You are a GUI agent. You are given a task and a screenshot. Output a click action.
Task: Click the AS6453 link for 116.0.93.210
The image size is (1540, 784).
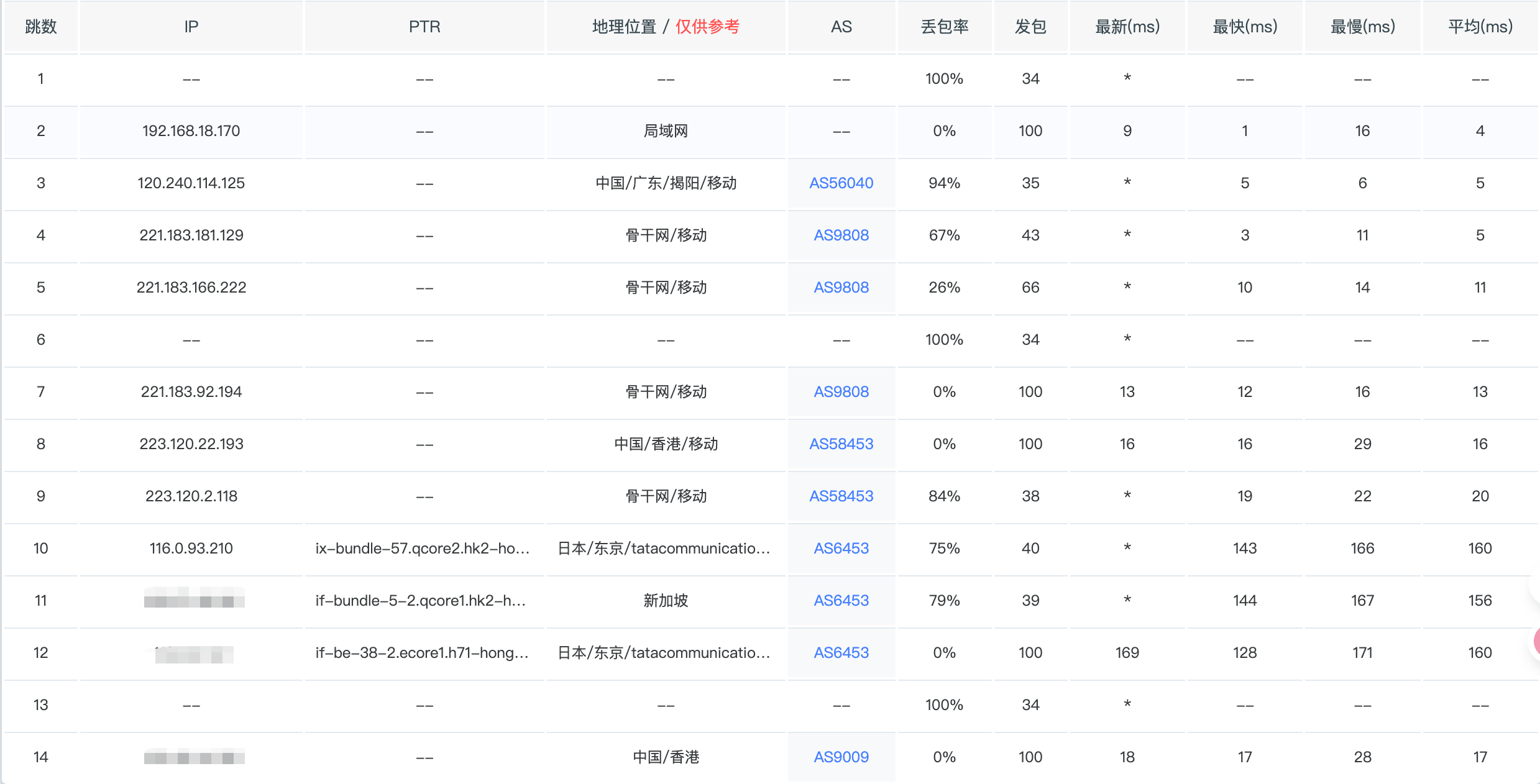pyautogui.click(x=841, y=549)
